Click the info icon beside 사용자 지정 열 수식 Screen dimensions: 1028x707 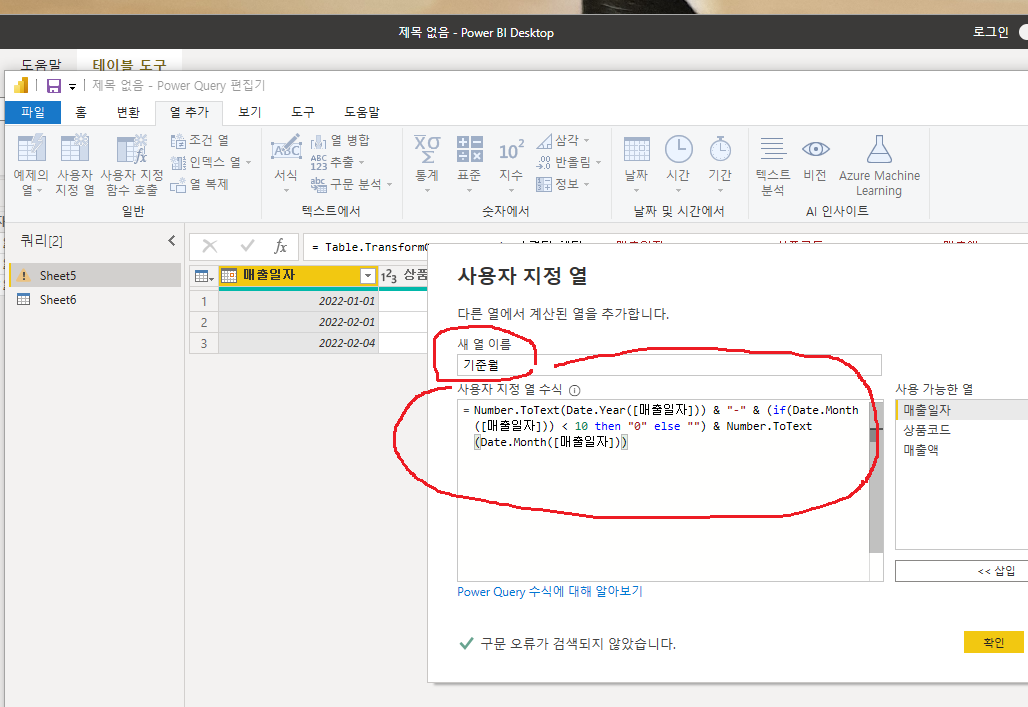[x=574, y=390]
